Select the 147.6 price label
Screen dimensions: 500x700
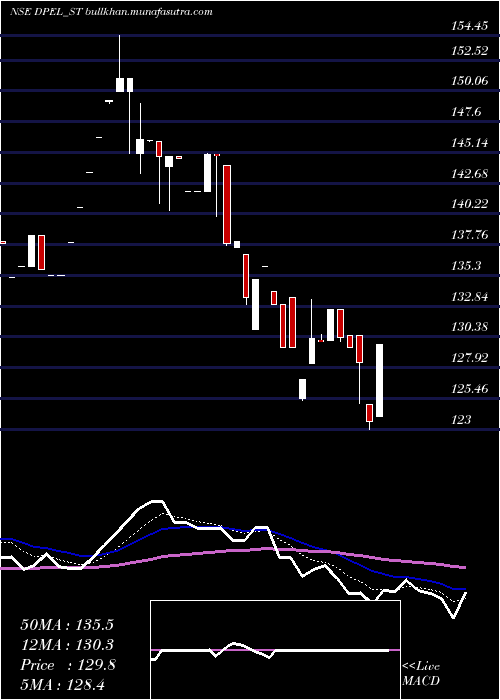pos(467,112)
